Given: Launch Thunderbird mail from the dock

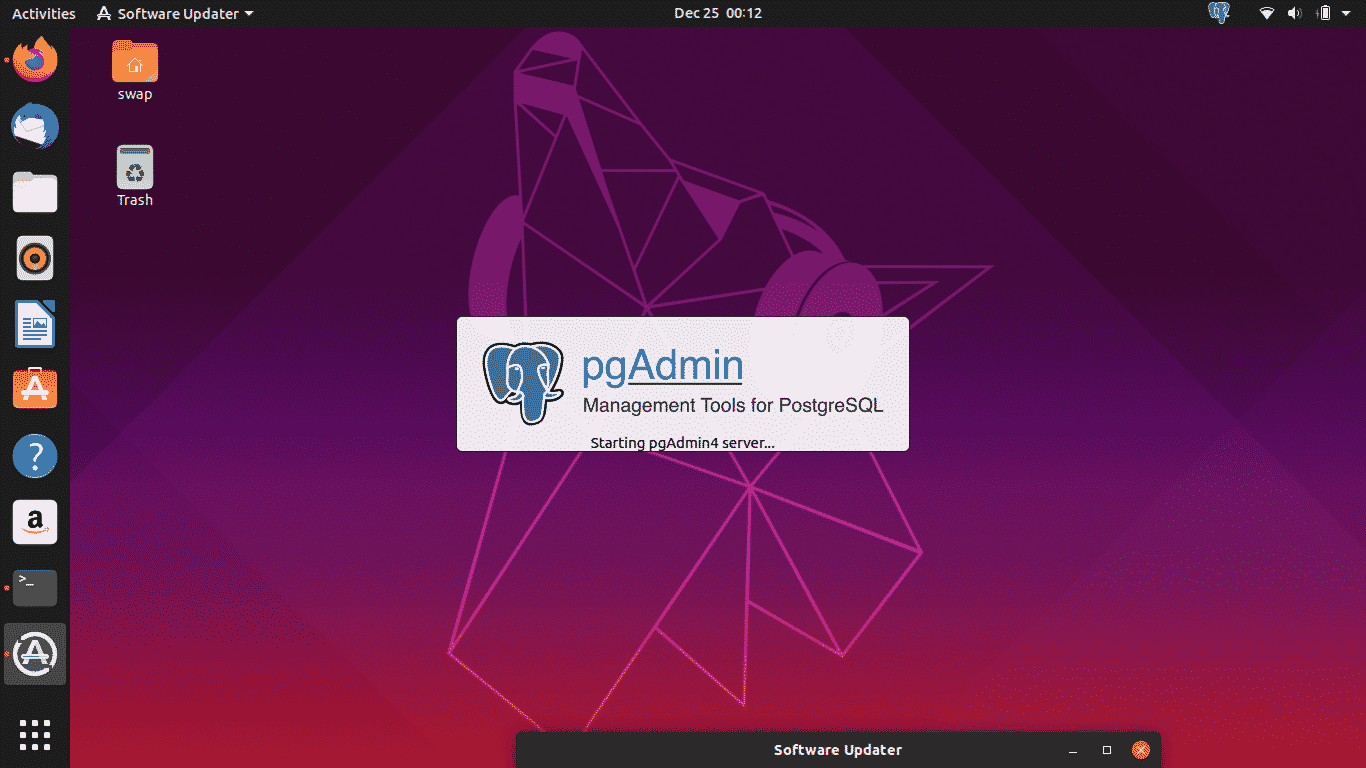Looking at the screenshot, I should pos(35,127).
